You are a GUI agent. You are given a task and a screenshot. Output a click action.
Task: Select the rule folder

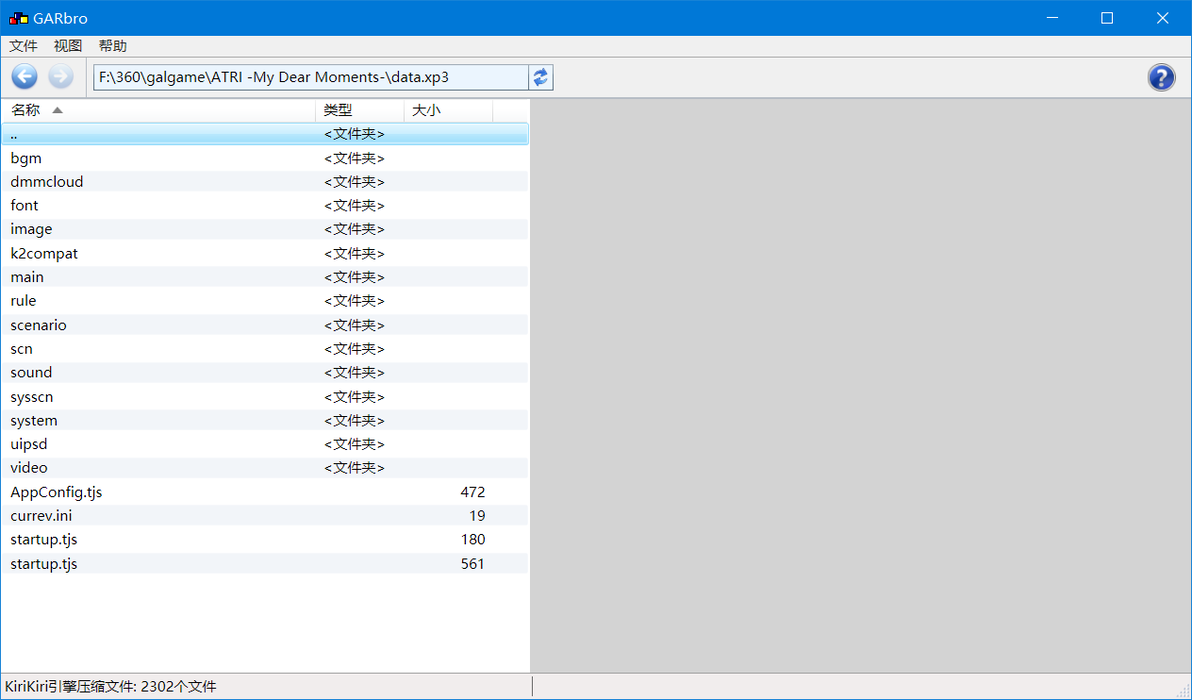coord(265,301)
